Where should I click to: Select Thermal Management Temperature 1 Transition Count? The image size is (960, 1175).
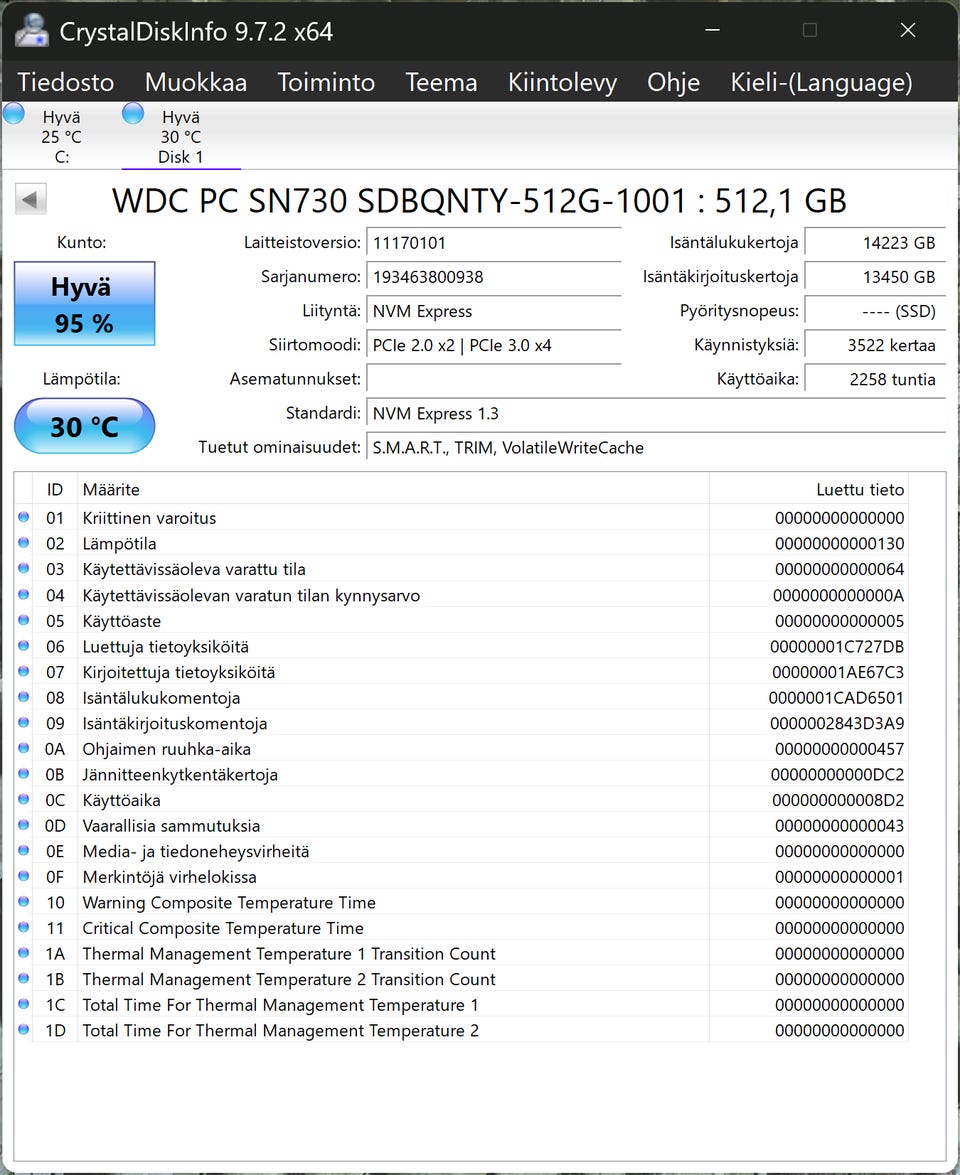(289, 953)
